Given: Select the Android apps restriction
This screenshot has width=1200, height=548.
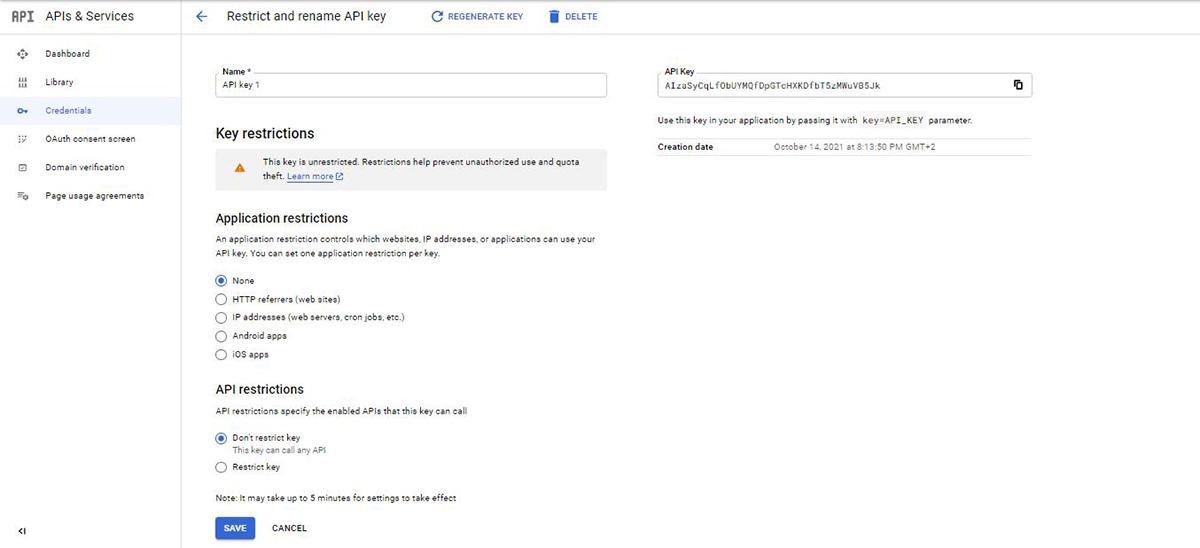Looking at the screenshot, I should click(222, 336).
